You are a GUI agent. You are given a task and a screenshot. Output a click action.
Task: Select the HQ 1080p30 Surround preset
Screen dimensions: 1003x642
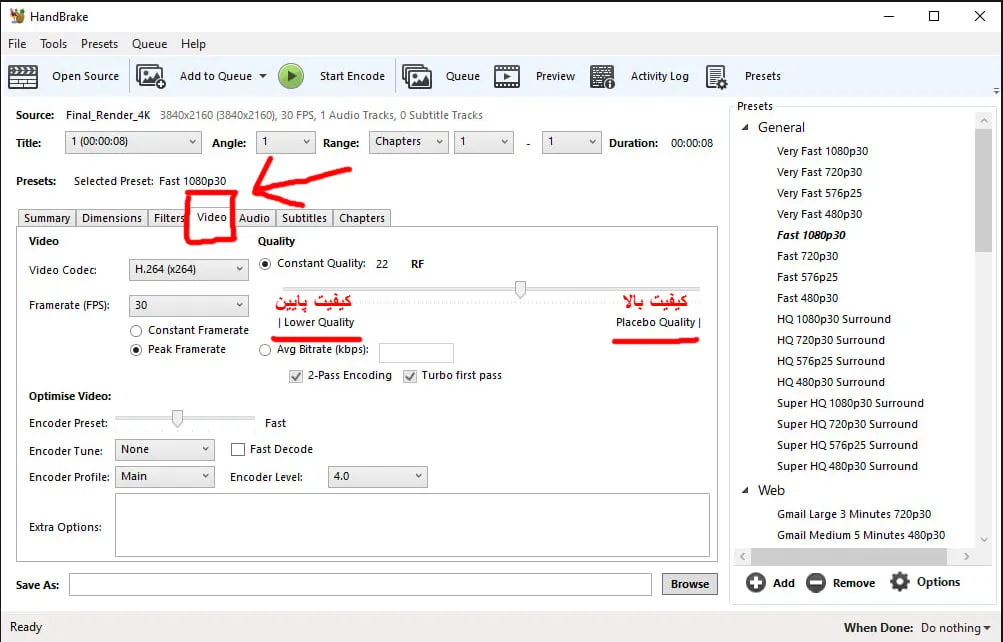(x=833, y=319)
